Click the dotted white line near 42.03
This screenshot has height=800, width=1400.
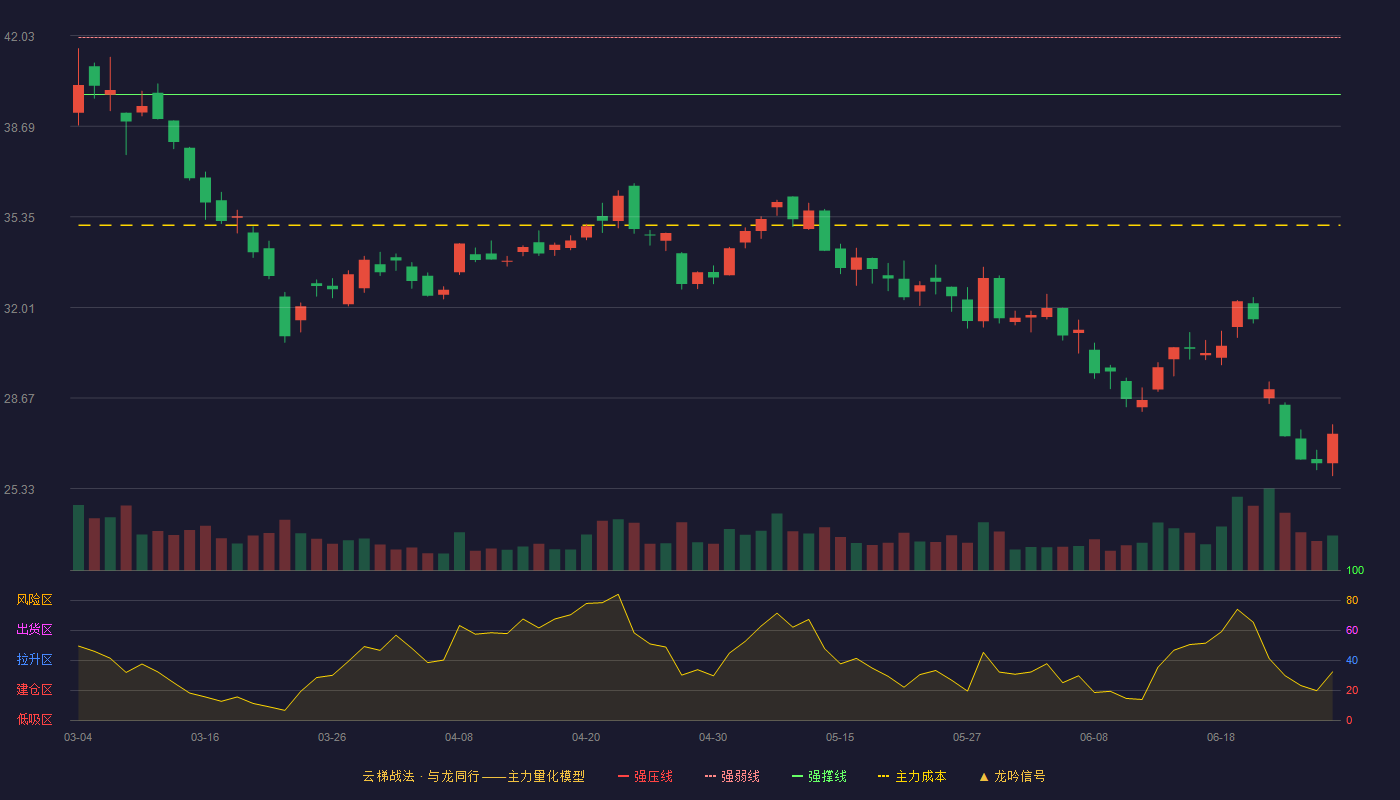point(709,38)
